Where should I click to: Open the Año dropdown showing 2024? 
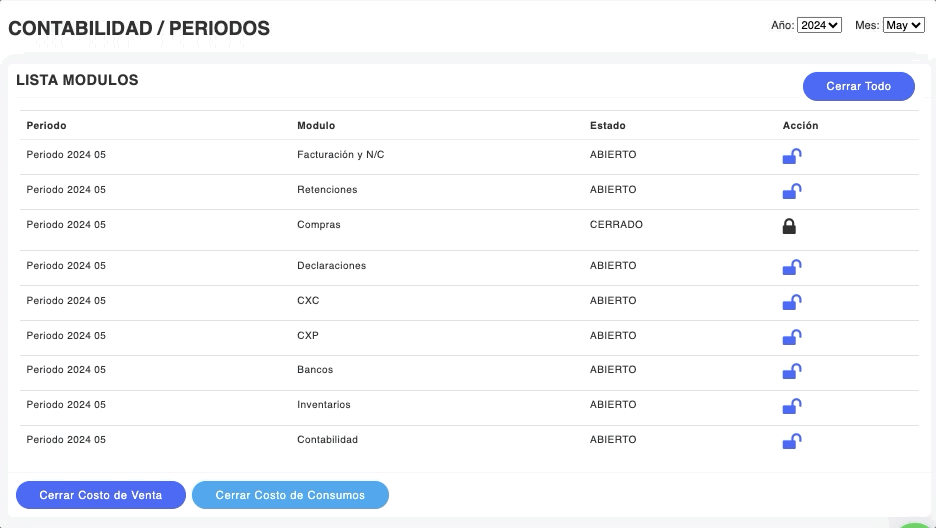pos(819,25)
